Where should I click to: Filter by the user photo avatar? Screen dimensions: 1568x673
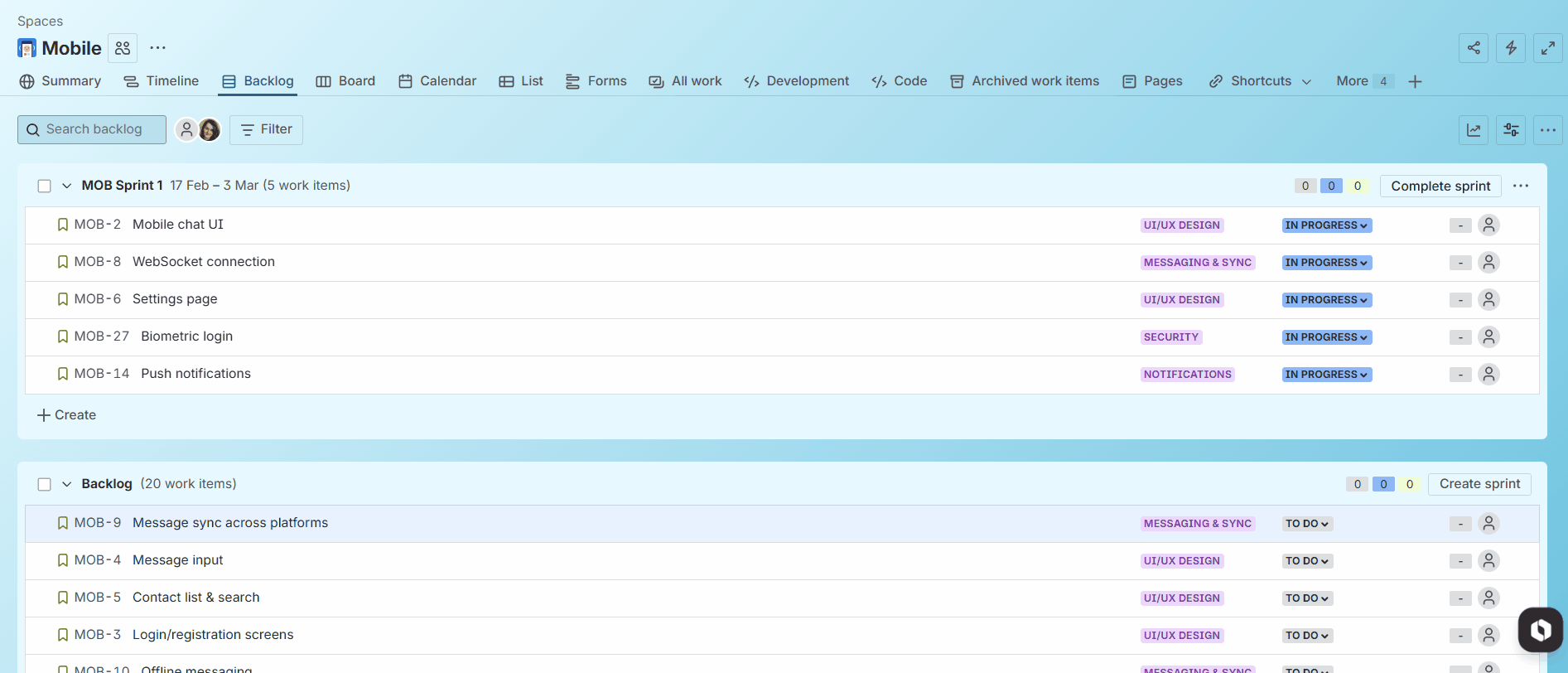tap(210, 129)
